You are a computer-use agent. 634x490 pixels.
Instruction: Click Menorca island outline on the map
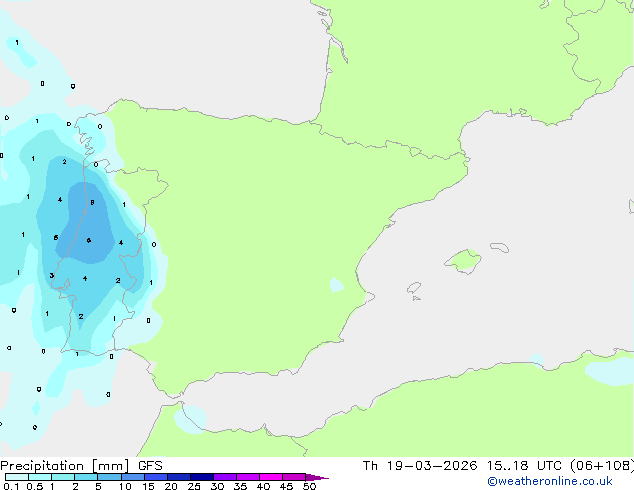click(499, 247)
